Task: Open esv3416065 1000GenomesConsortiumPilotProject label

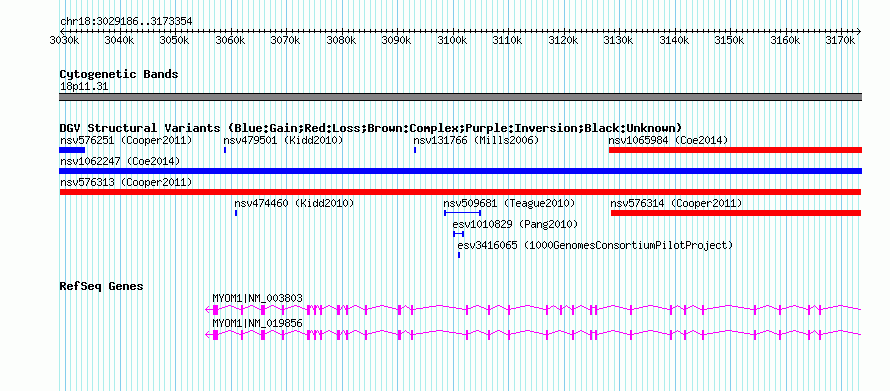Action: pos(595,245)
